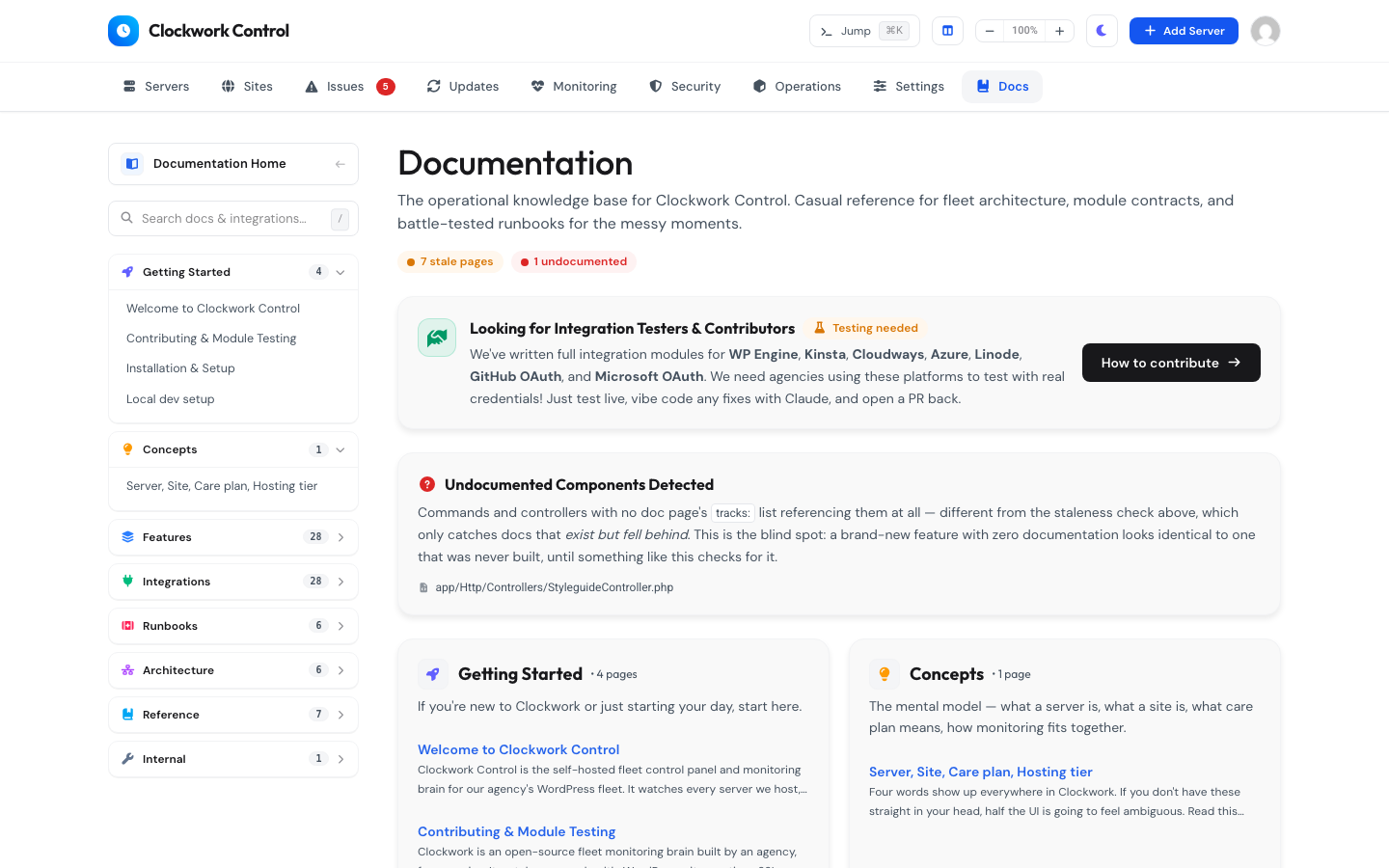Toggle the layout columns view button
Screen dimensions: 1389x868
coord(947,31)
